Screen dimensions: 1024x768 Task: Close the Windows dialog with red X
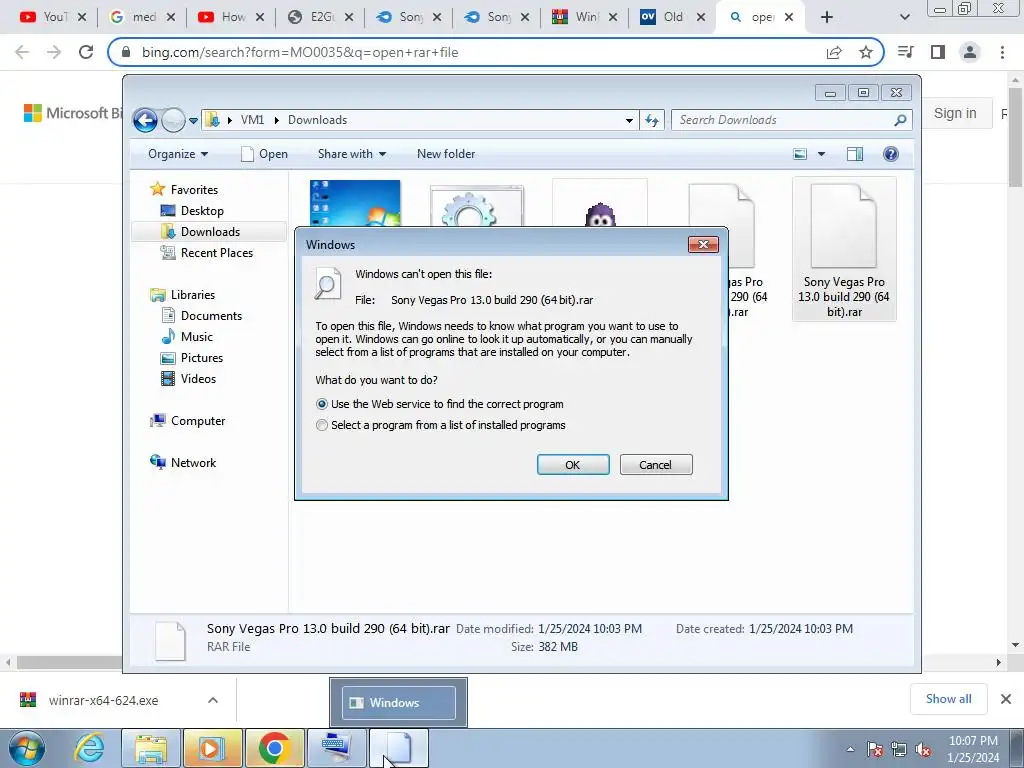(703, 244)
